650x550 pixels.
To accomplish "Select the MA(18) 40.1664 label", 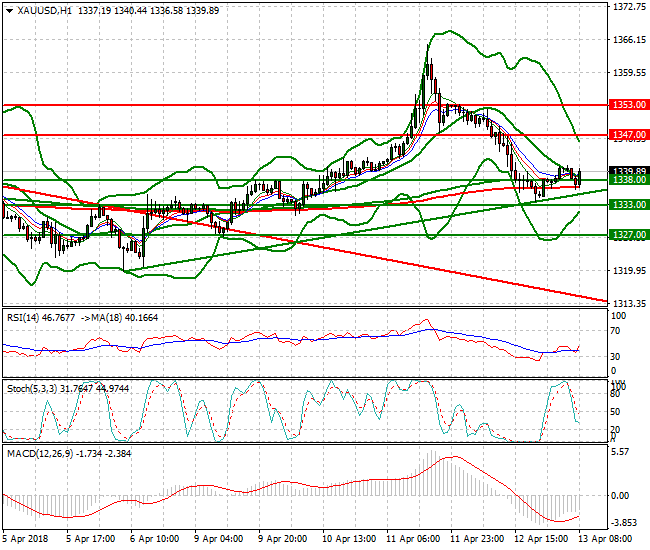I will pyautogui.click(x=125, y=318).
